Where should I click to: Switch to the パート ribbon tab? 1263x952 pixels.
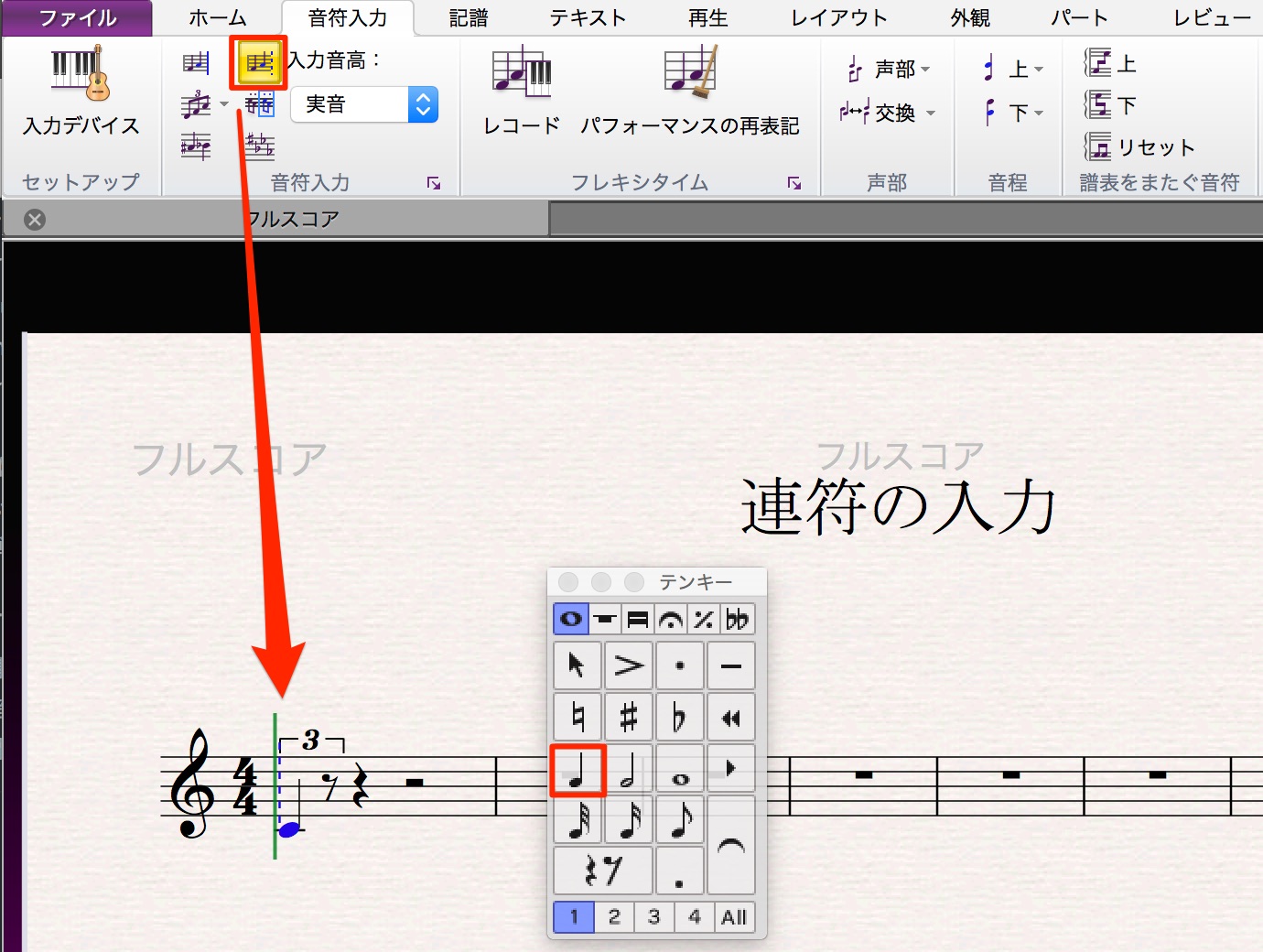click(1079, 17)
